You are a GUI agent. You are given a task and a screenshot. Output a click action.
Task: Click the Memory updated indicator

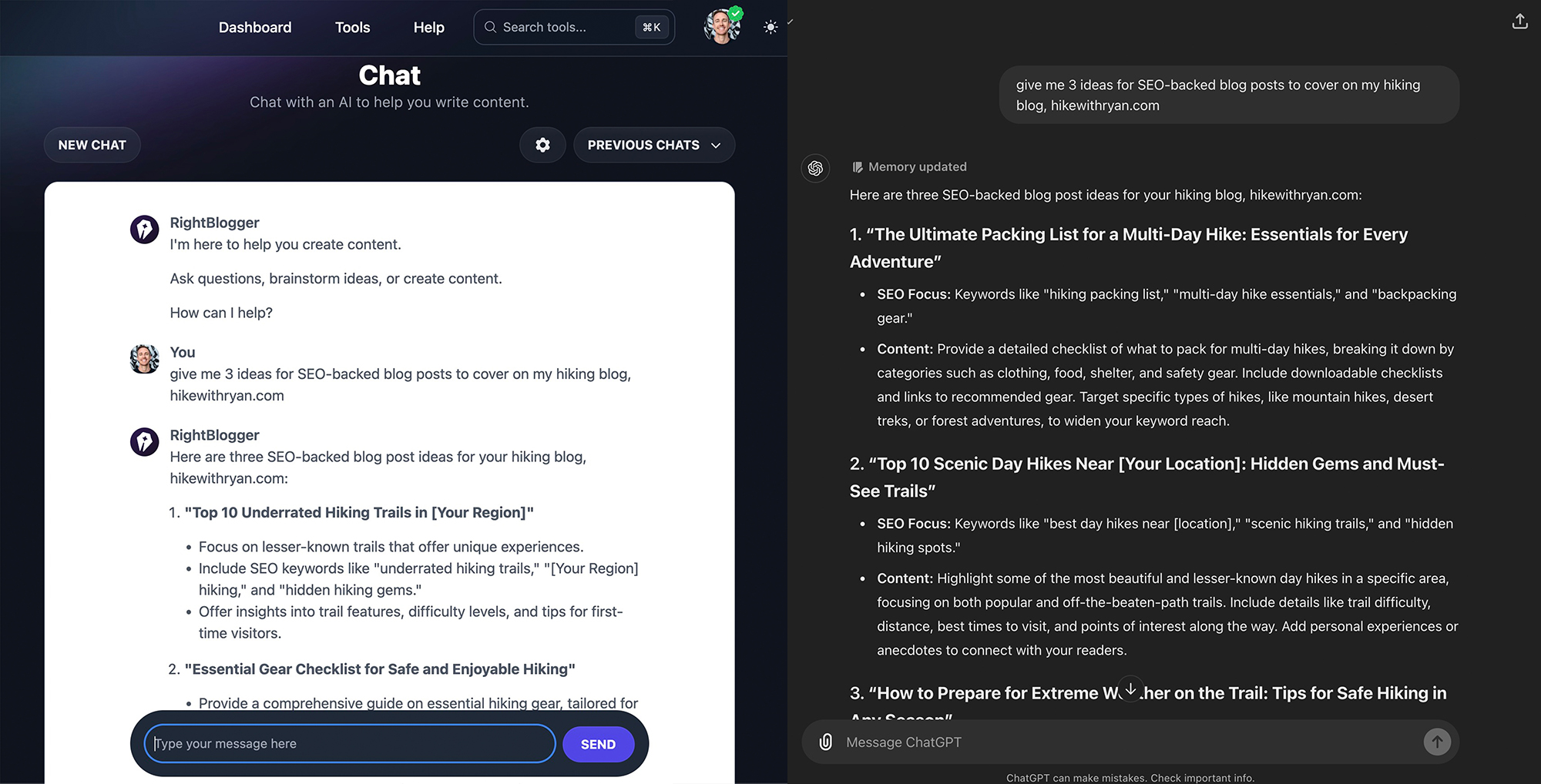pos(909,167)
